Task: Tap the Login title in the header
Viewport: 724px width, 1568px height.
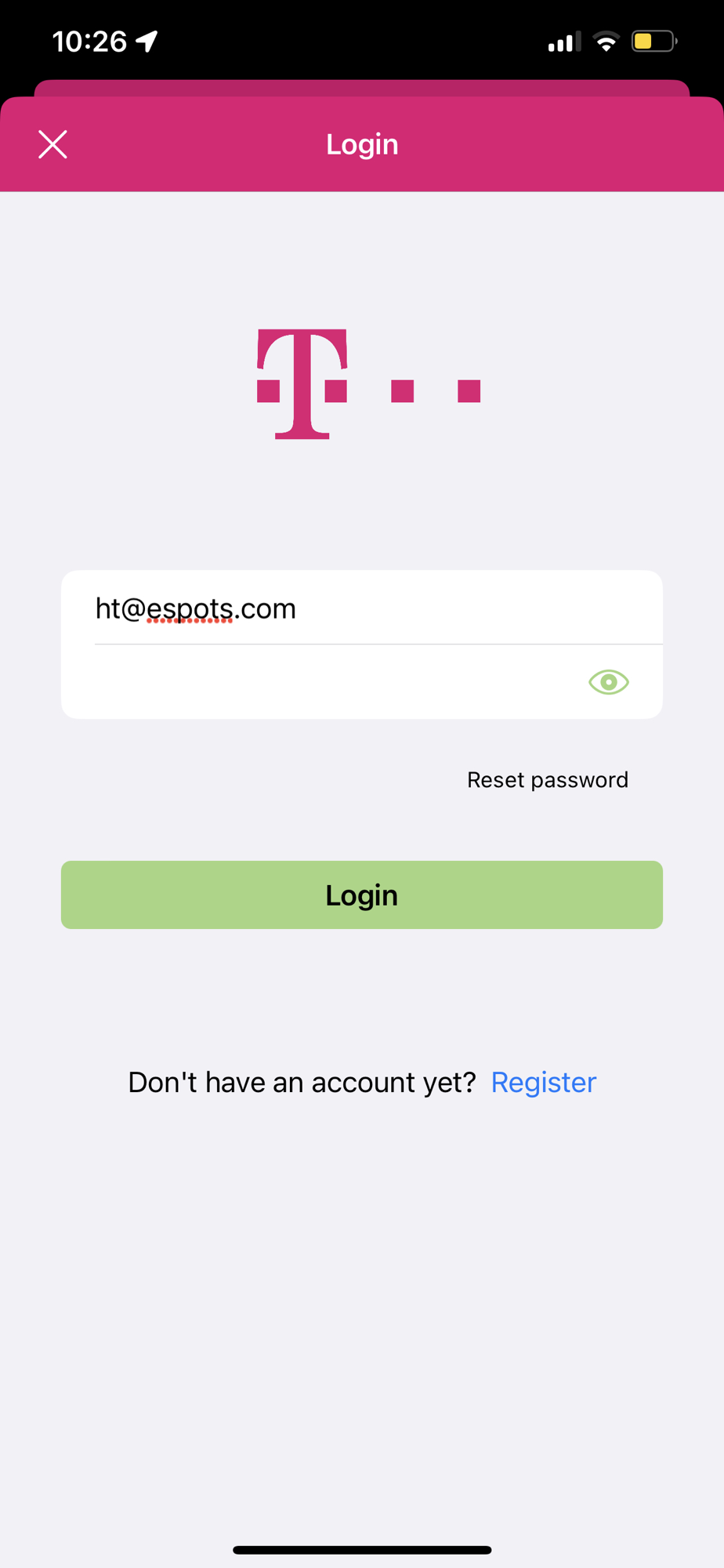Action: (362, 144)
